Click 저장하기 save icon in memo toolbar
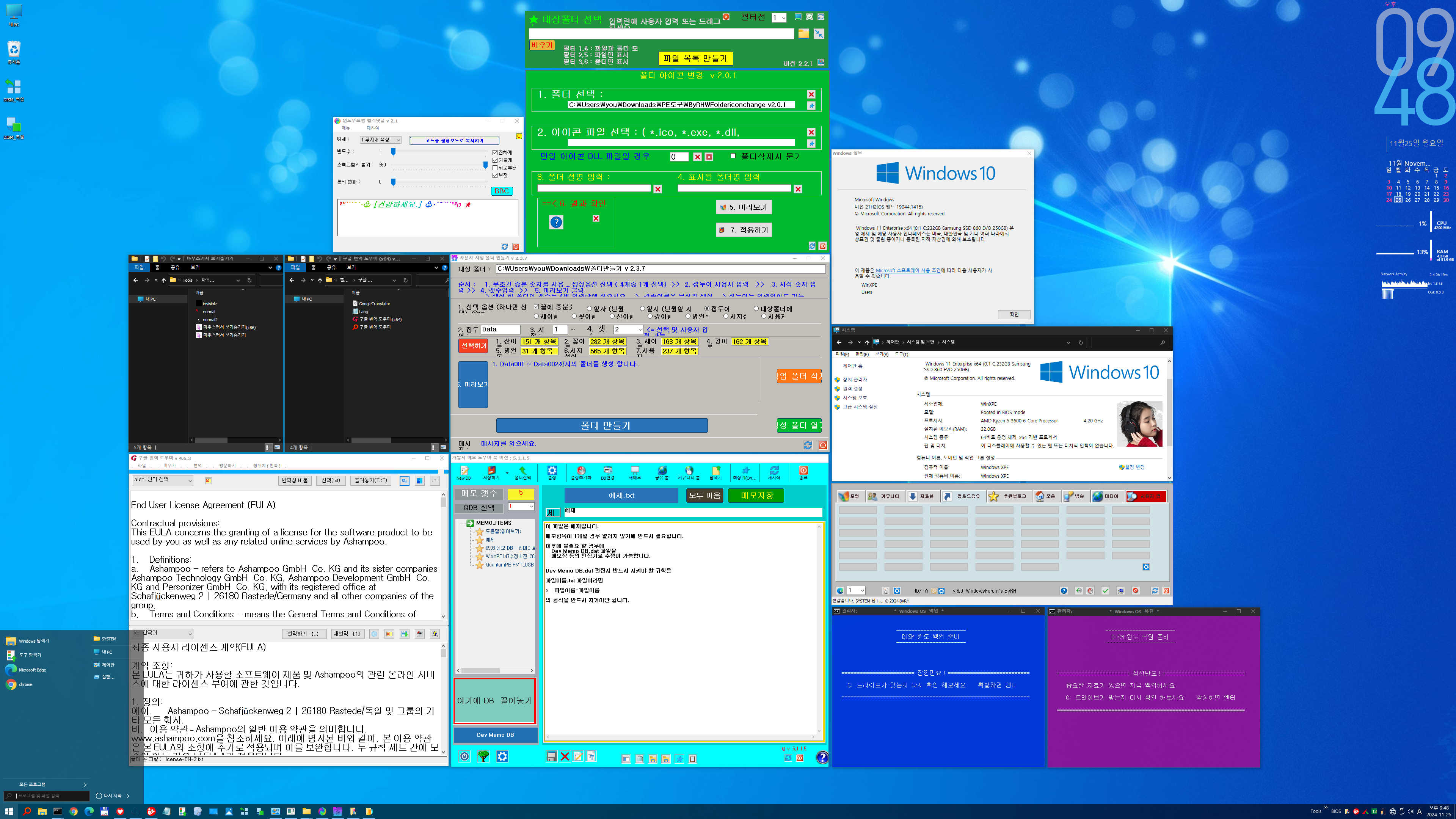1456x819 pixels. [491, 472]
